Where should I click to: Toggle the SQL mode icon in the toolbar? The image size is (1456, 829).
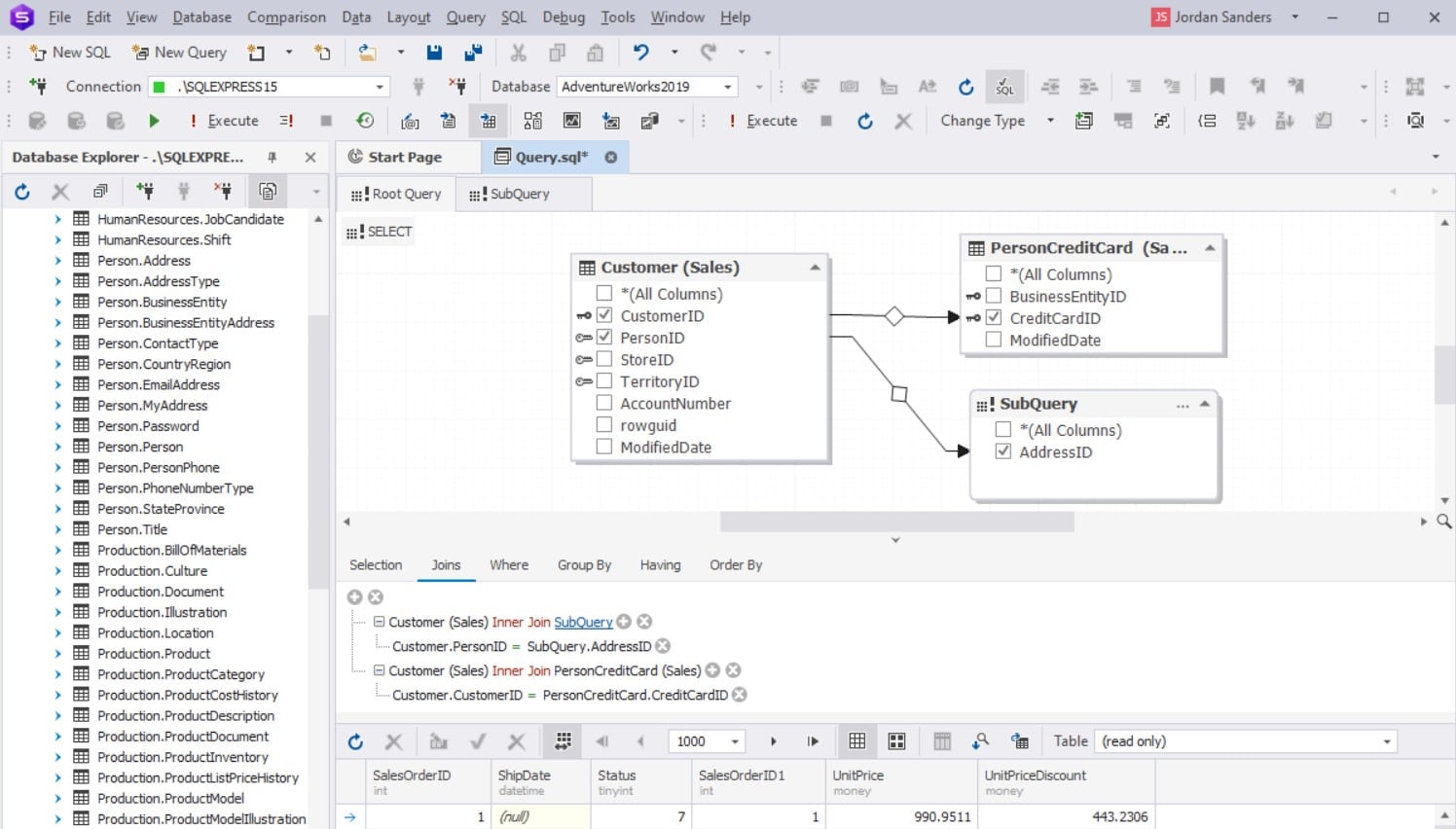1004,87
